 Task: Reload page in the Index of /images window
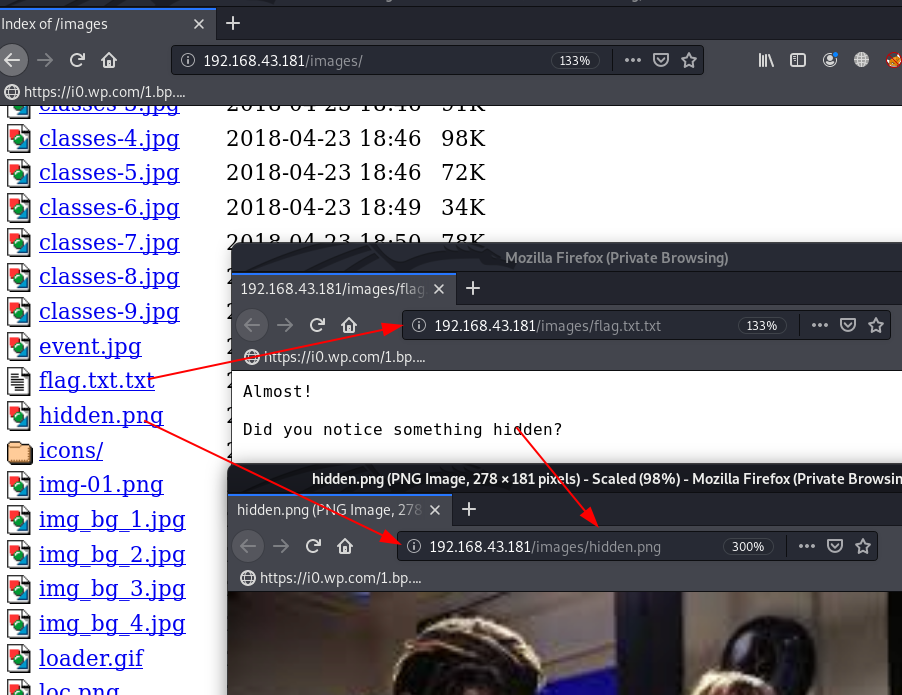tap(77, 60)
